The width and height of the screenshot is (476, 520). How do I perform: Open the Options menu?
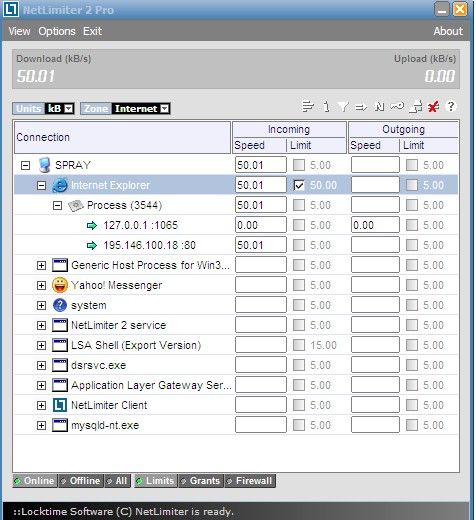[57, 31]
